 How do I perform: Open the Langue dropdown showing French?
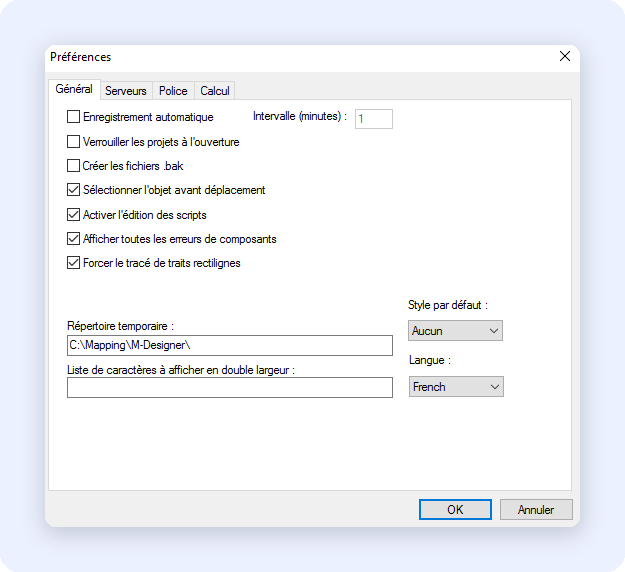coord(456,386)
